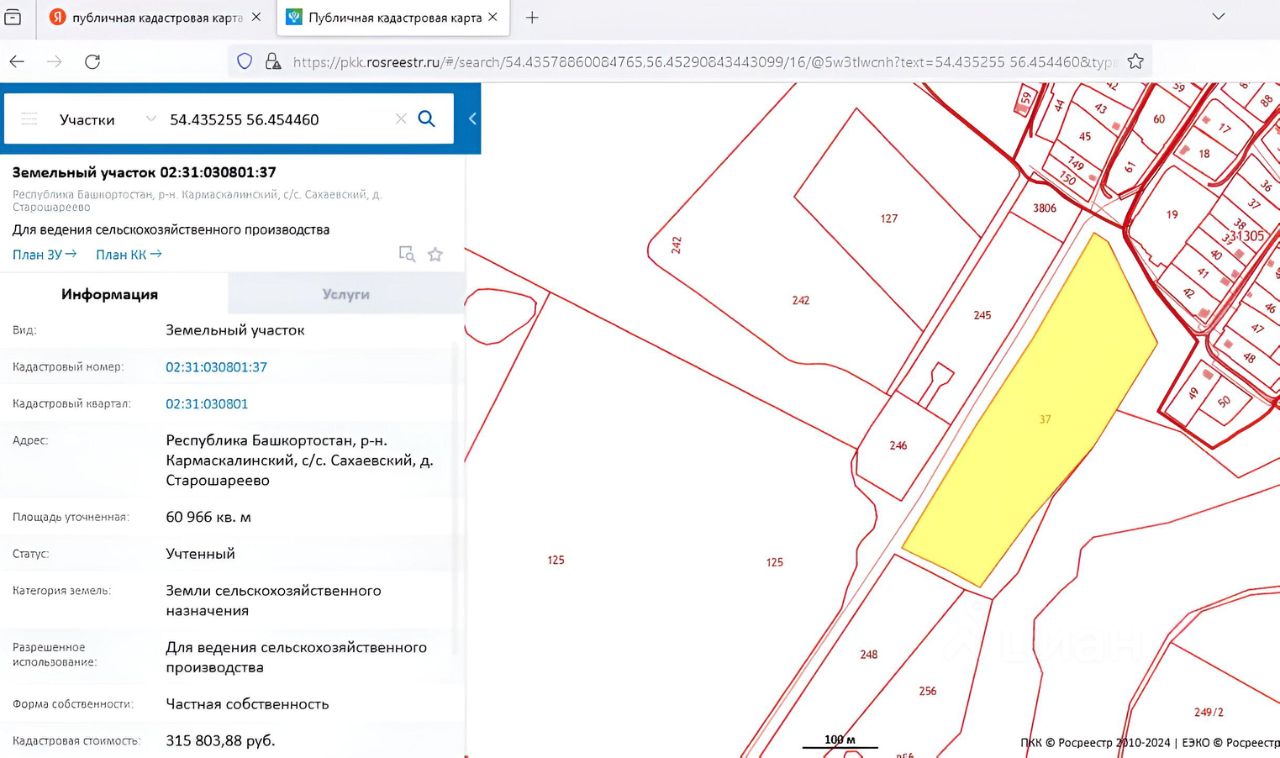The height and width of the screenshot is (758, 1280).
Task: Bookmark this page with the star
Action: (1135, 61)
